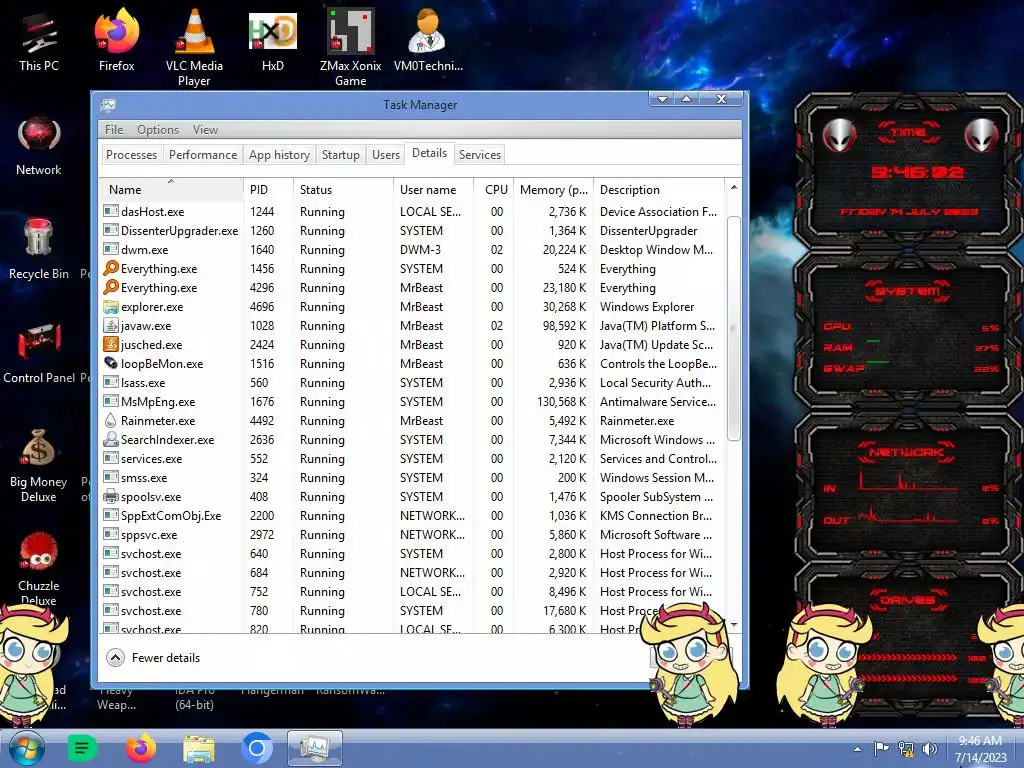
Task: Open the green notes app in taskbar
Action: (x=82, y=748)
